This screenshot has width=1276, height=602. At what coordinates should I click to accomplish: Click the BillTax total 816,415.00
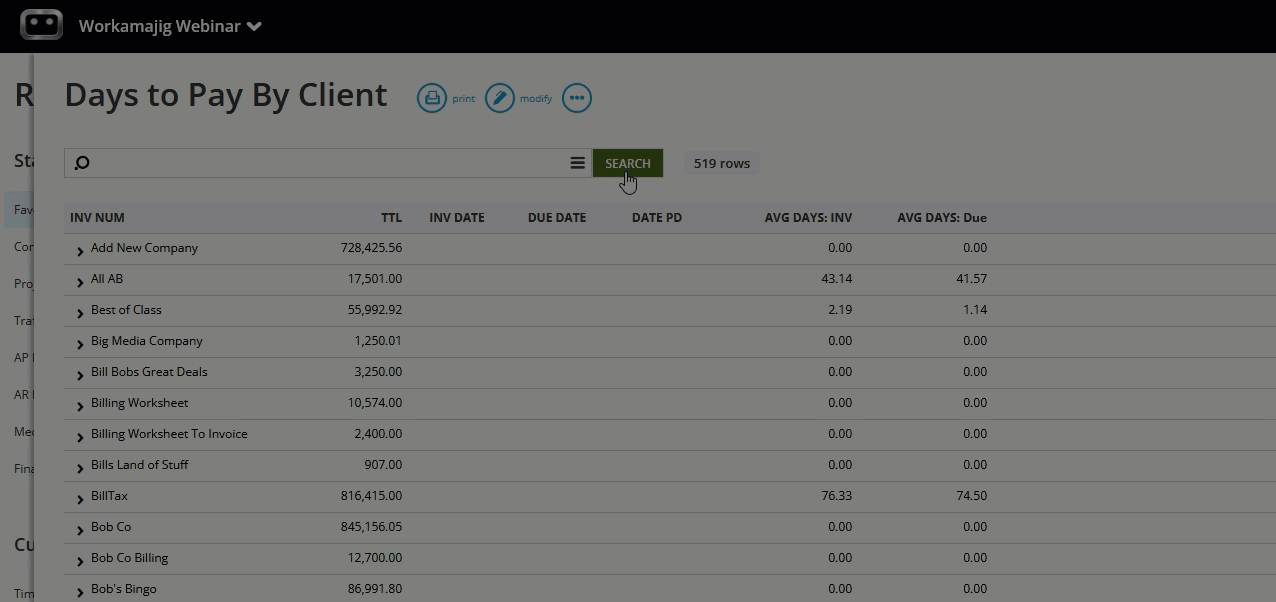pyautogui.click(x=371, y=496)
